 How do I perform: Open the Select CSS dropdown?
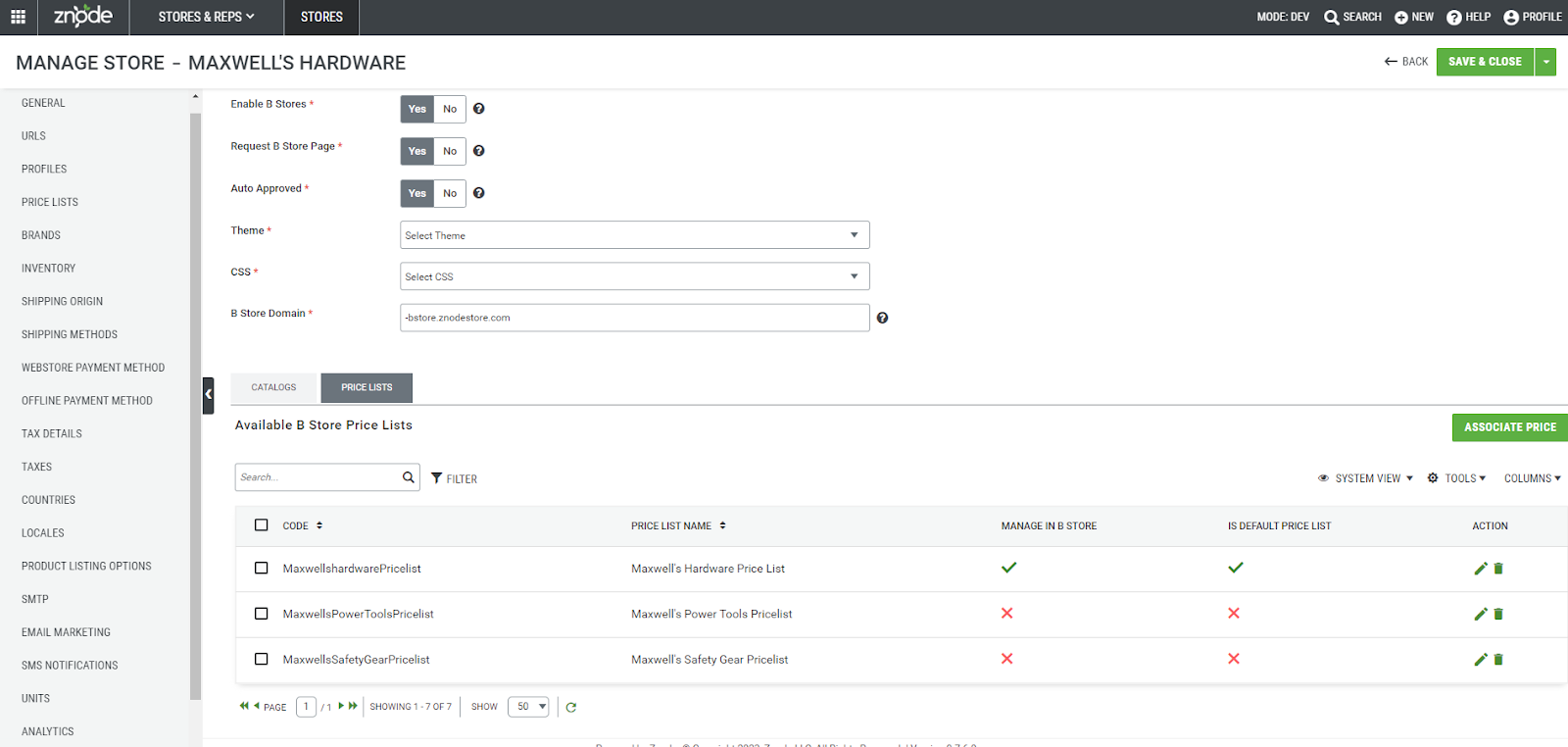[x=635, y=276]
